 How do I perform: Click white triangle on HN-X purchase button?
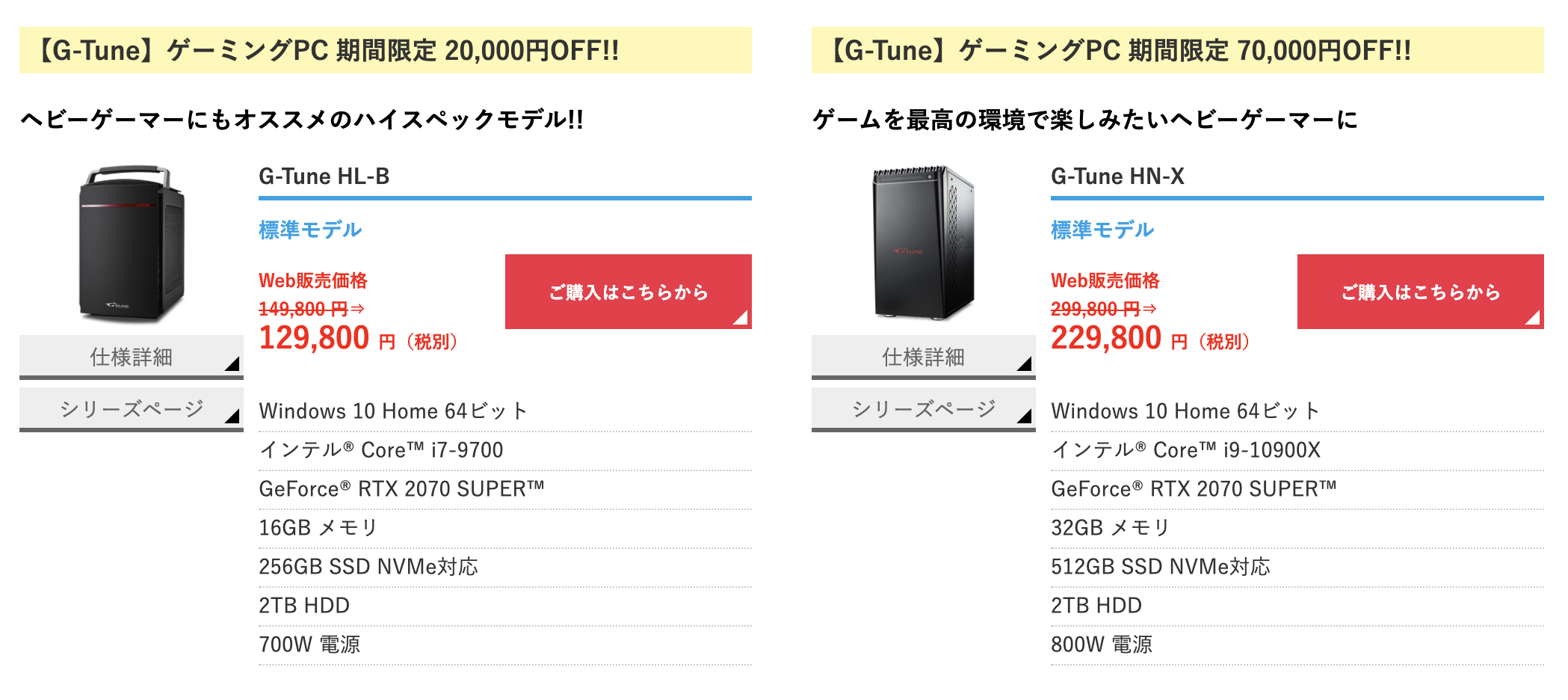coord(1534,318)
